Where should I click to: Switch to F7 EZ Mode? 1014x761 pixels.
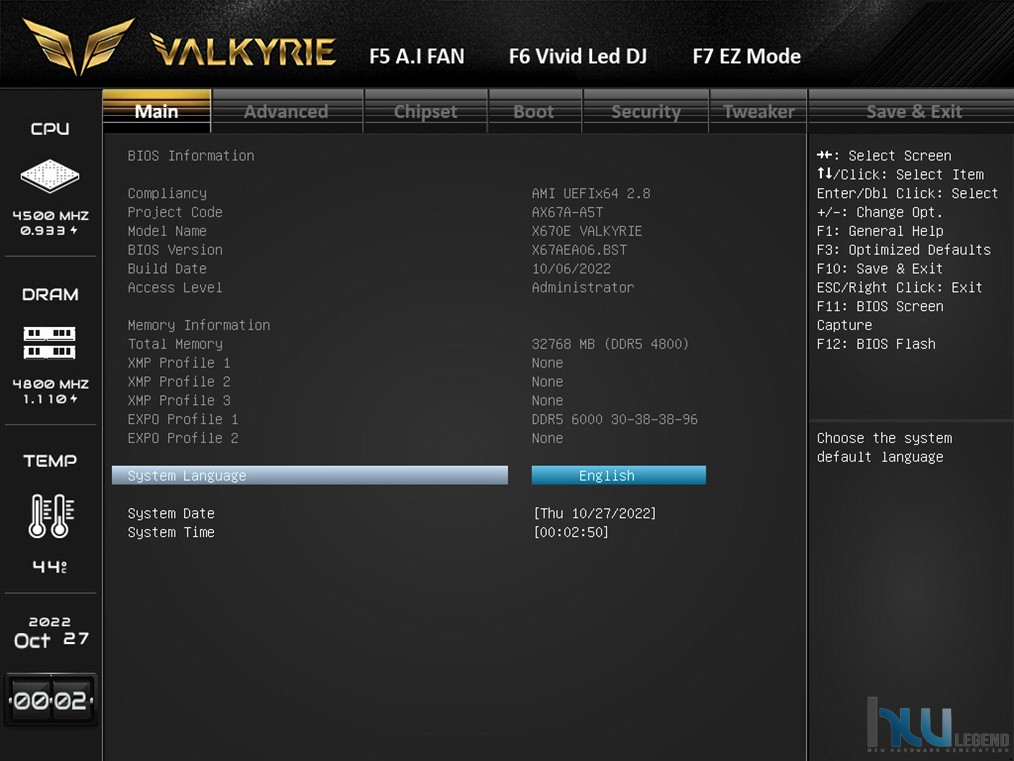747,56
